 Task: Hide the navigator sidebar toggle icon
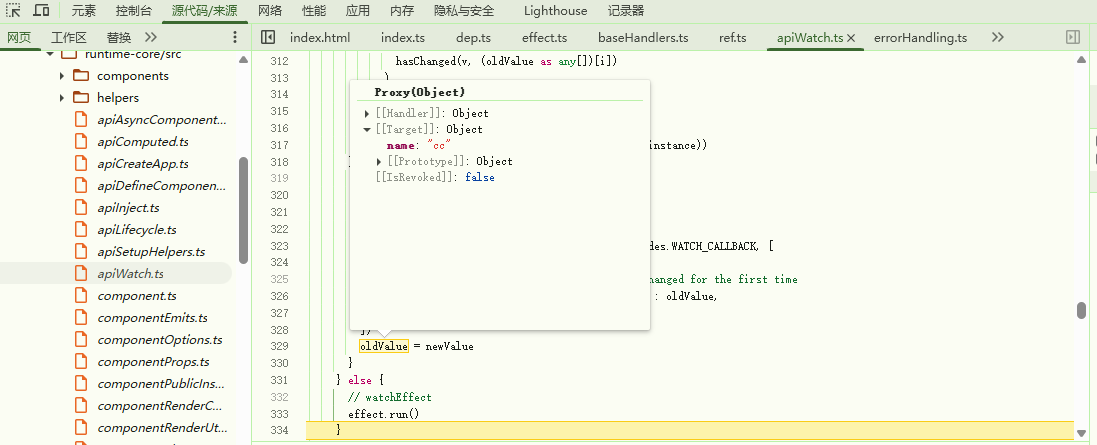click(x=267, y=37)
